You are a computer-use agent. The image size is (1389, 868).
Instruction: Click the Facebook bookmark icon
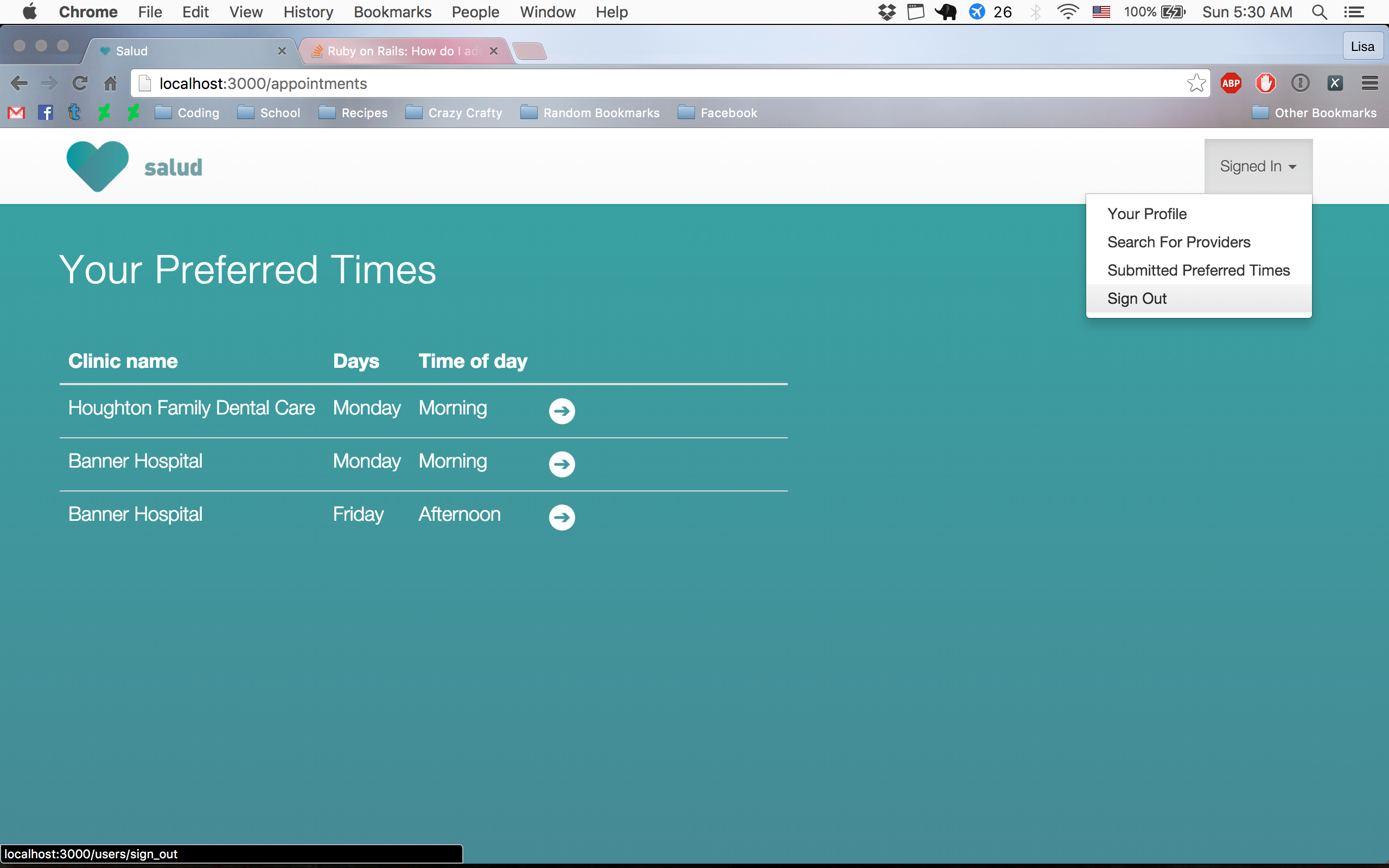click(x=46, y=112)
